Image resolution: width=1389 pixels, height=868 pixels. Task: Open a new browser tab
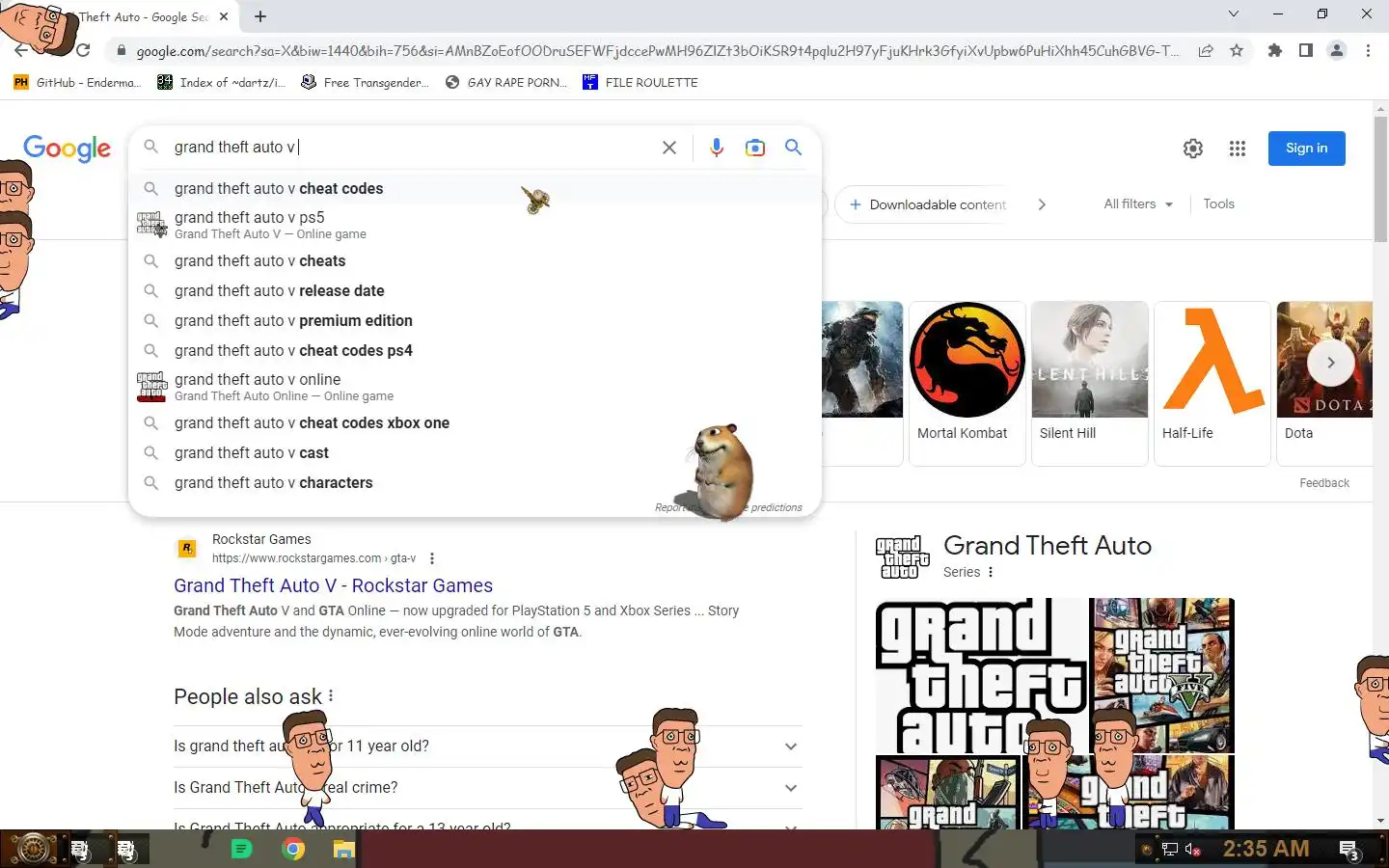click(x=260, y=16)
